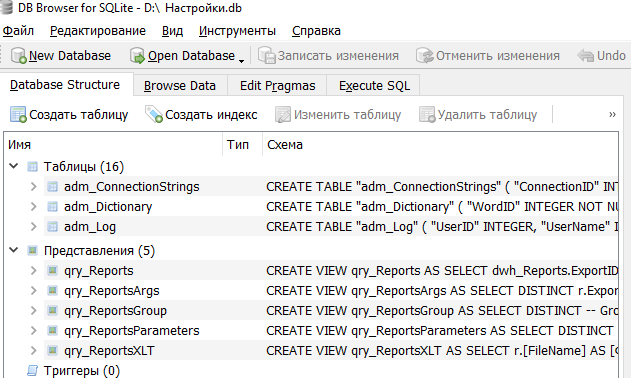Open the dropdown arrow next to Open Database
This screenshot has width=631, height=378.
[x=241, y=61]
